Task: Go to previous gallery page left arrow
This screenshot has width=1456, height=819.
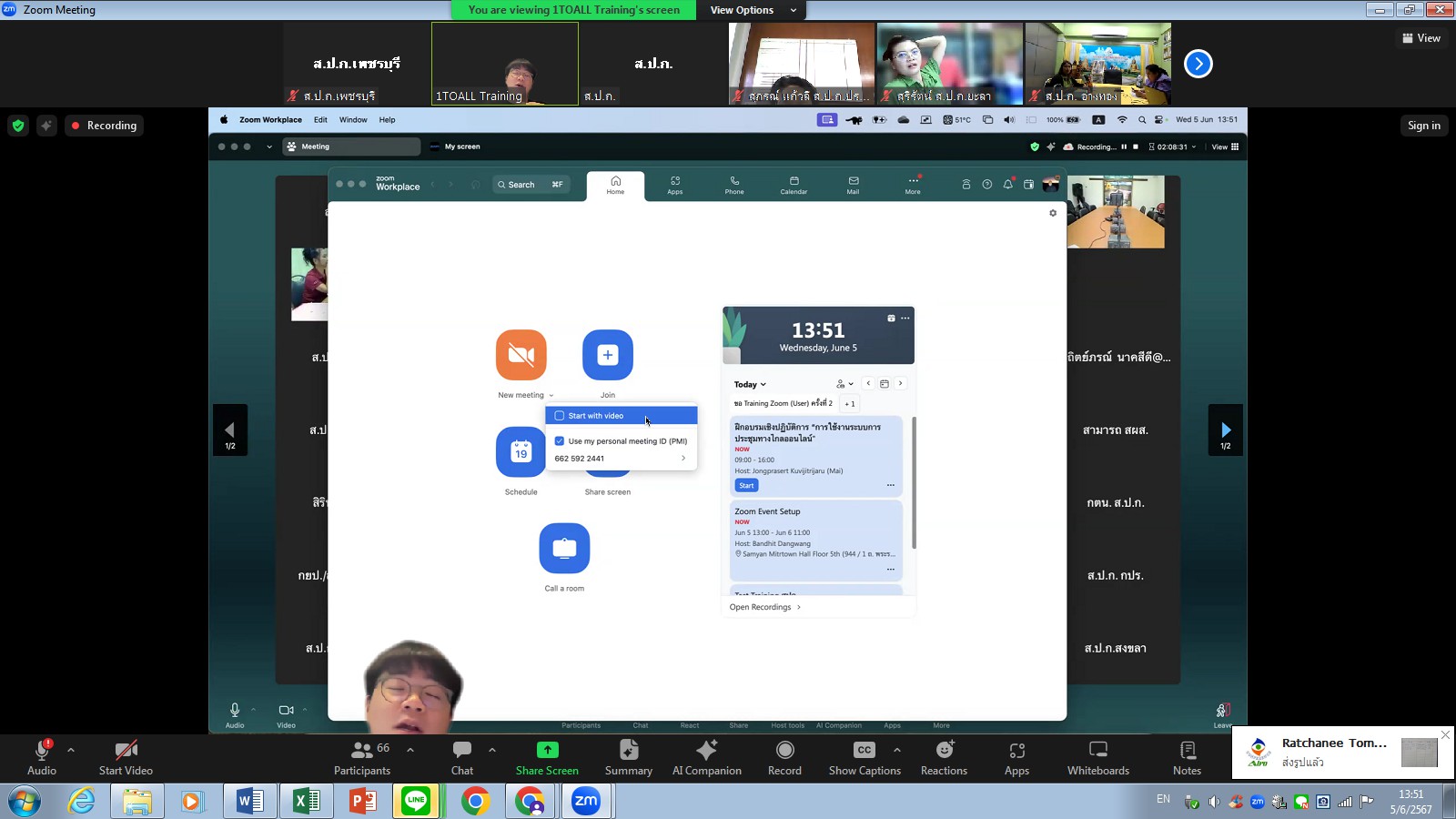Action: [230, 430]
